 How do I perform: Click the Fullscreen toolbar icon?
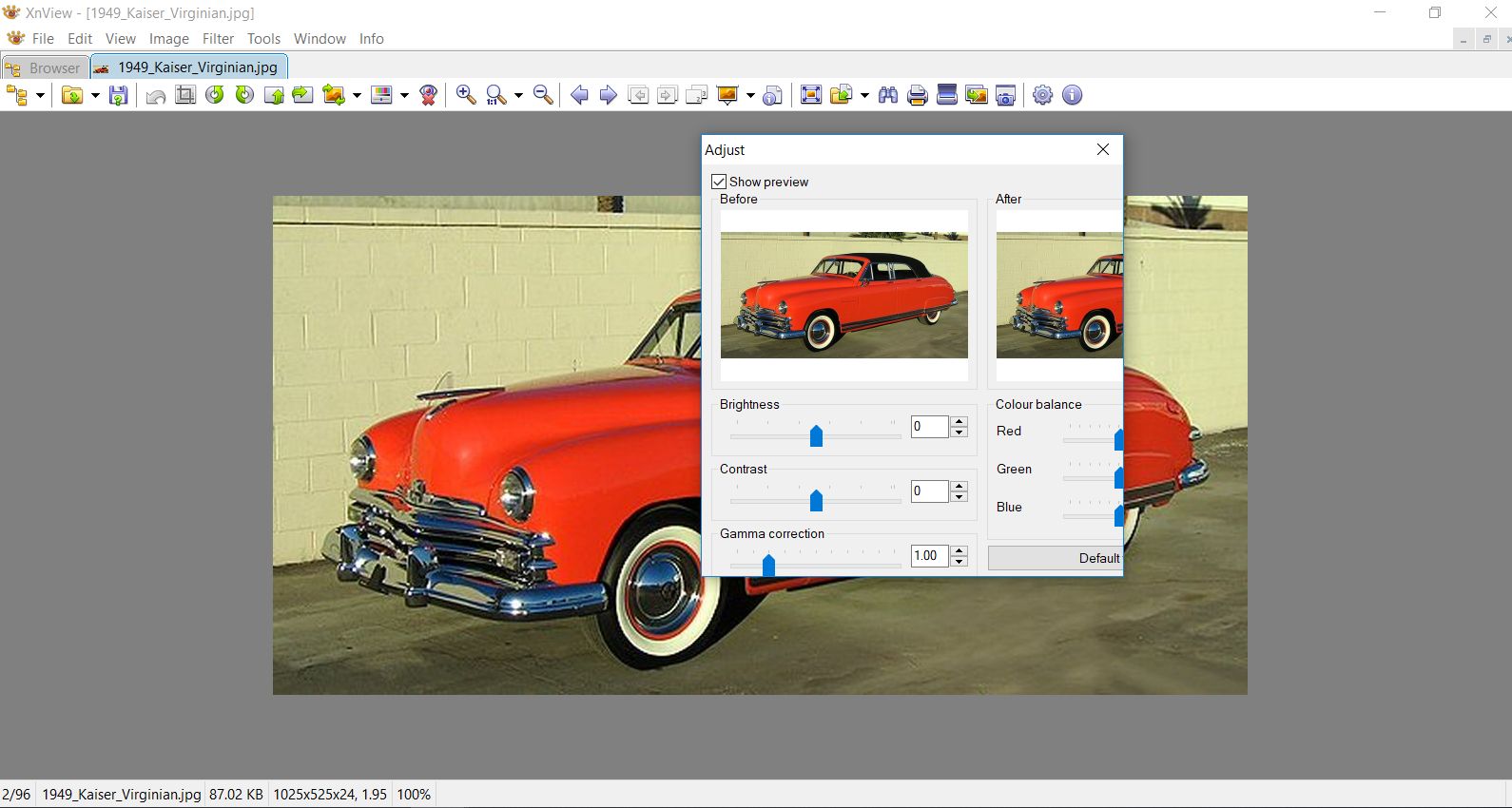pyautogui.click(x=810, y=95)
